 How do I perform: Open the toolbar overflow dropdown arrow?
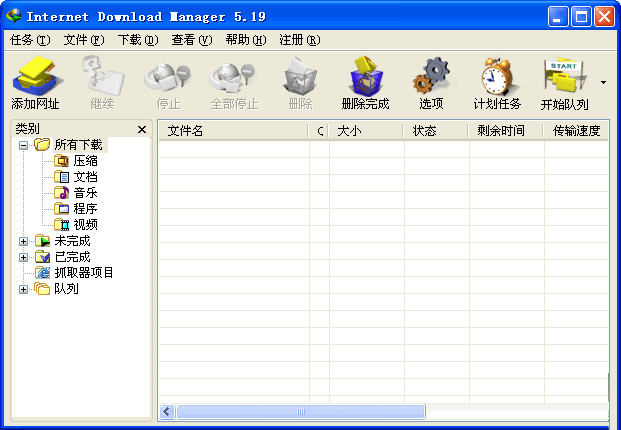(x=603, y=82)
